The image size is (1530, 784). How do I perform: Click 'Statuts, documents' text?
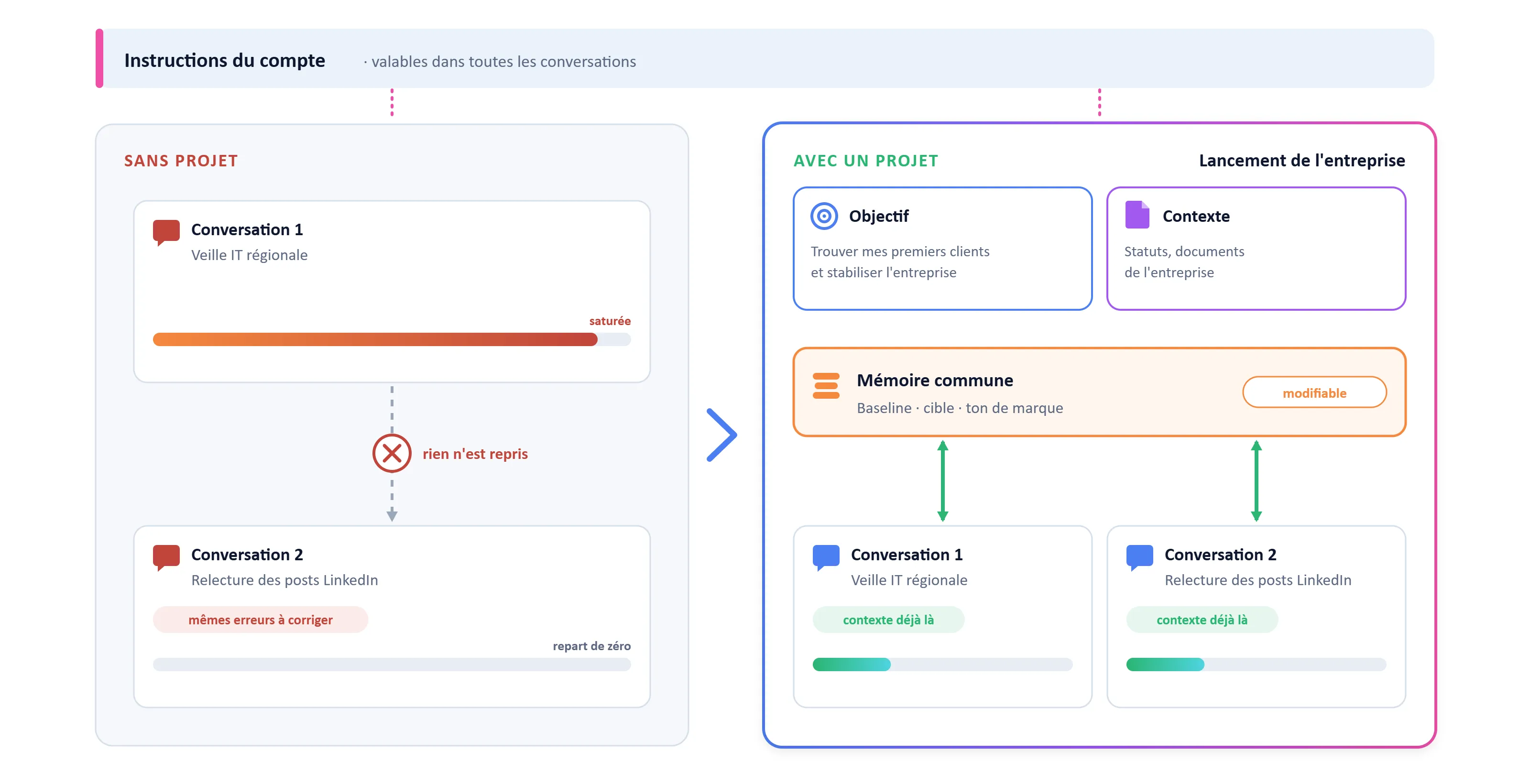coord(1184,251)
